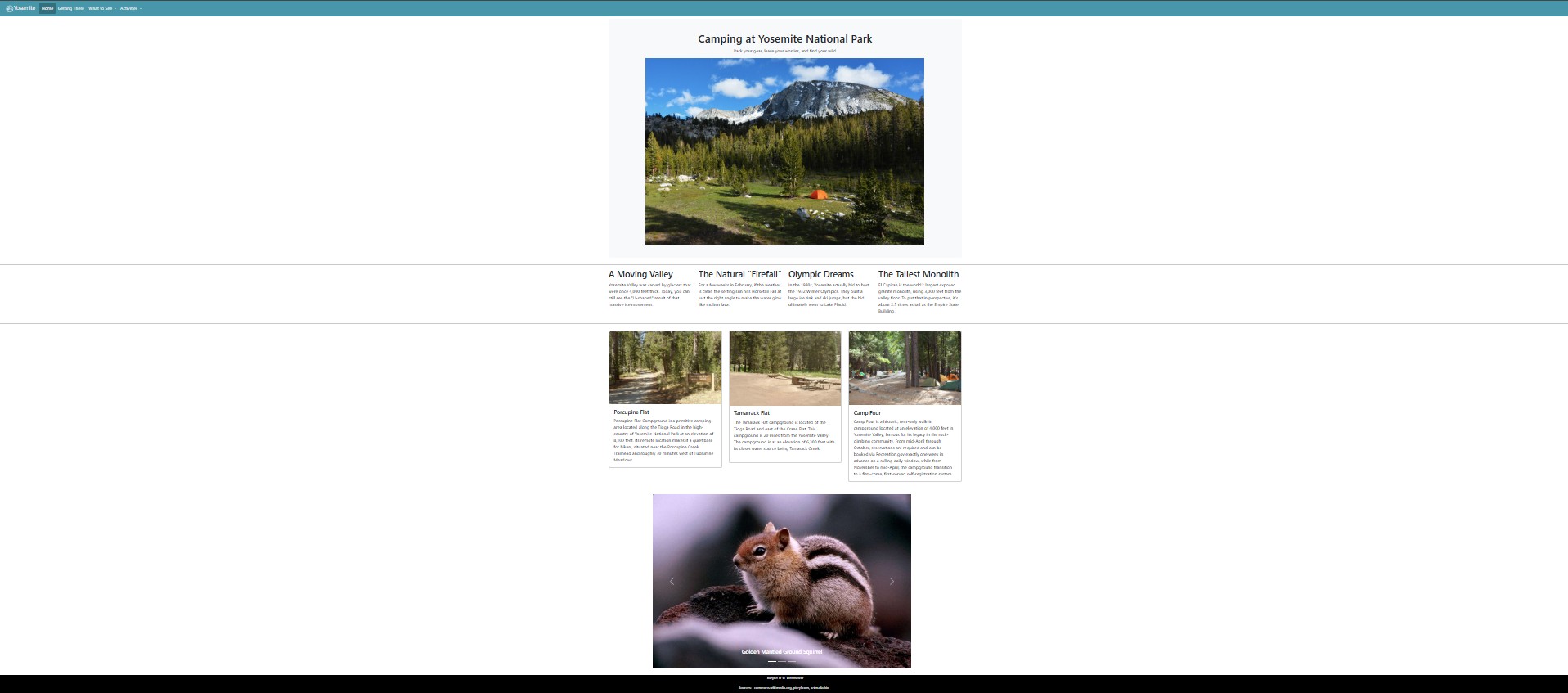Jump to the third carousel indicator
This screenshot has height=693, width=1568.
click(792, 661)
